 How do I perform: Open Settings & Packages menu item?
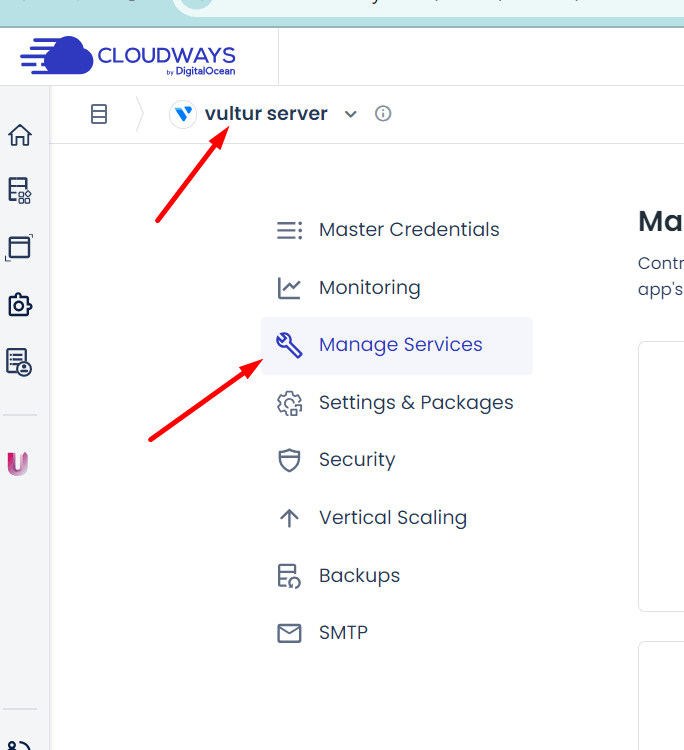click(397, 403)
